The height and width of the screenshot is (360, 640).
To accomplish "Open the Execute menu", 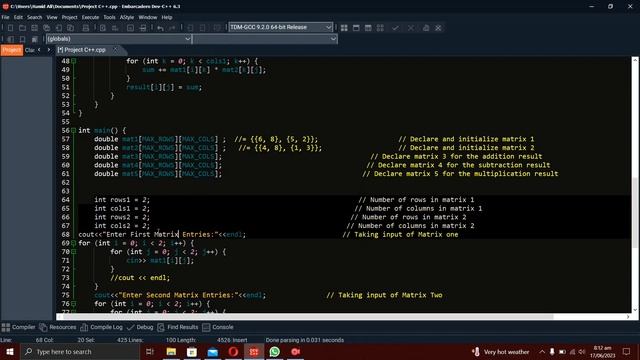I will click(90, 17).
